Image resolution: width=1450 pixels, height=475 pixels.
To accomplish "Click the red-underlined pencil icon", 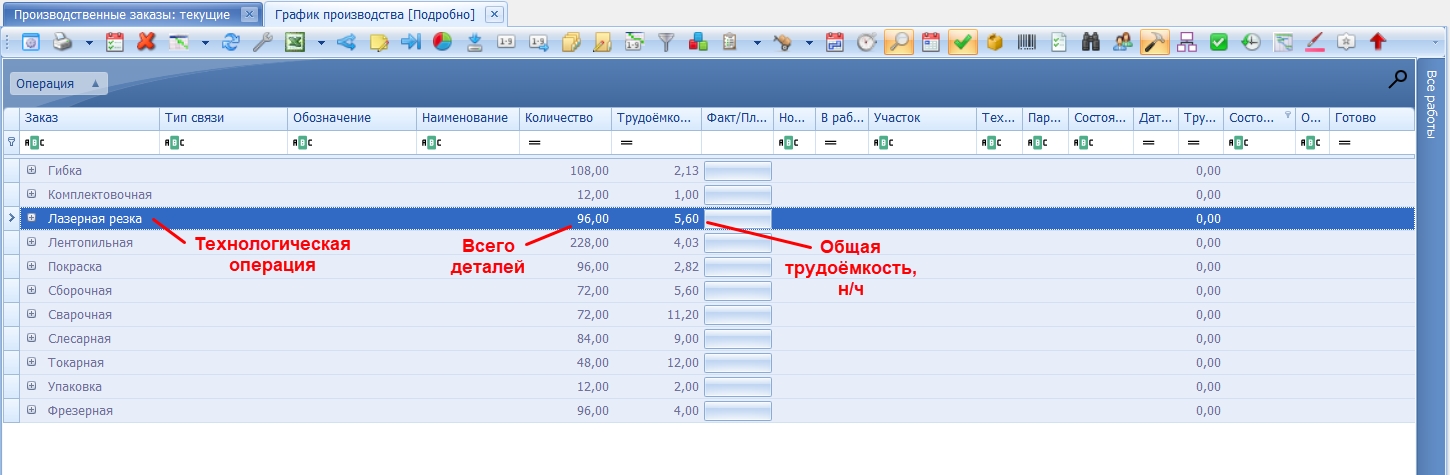I will click(1314, 42).
